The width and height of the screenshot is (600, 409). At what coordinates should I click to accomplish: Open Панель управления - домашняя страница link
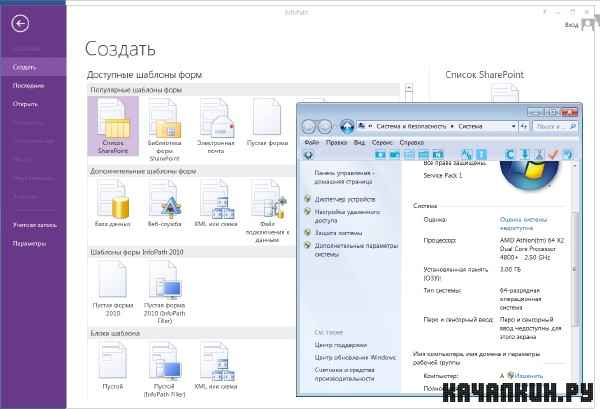coord(344,177)
